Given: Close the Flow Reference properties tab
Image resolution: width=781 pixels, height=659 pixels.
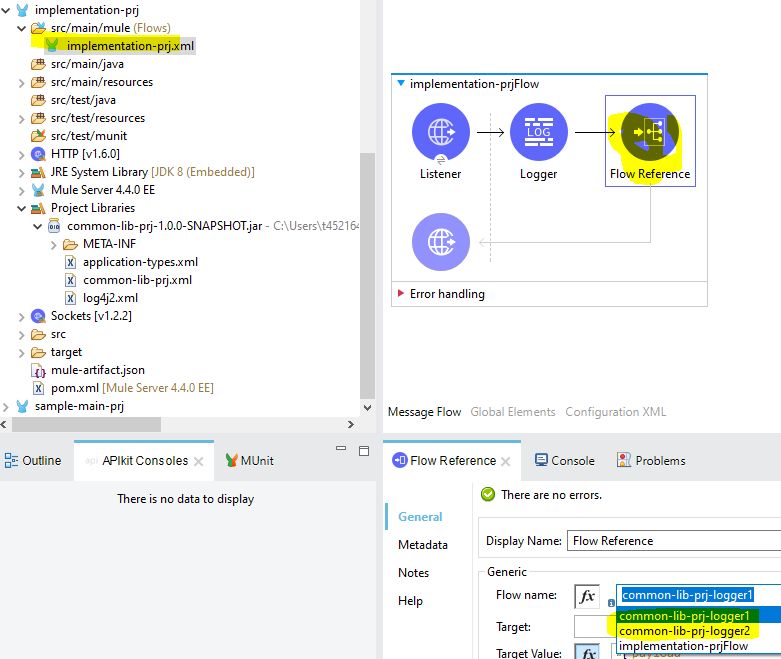Looking at the screenshot, I should 506,461.
